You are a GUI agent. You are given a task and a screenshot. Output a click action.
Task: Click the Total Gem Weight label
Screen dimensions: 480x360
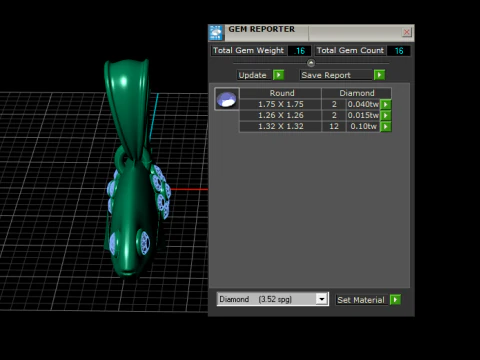[249, 51]
